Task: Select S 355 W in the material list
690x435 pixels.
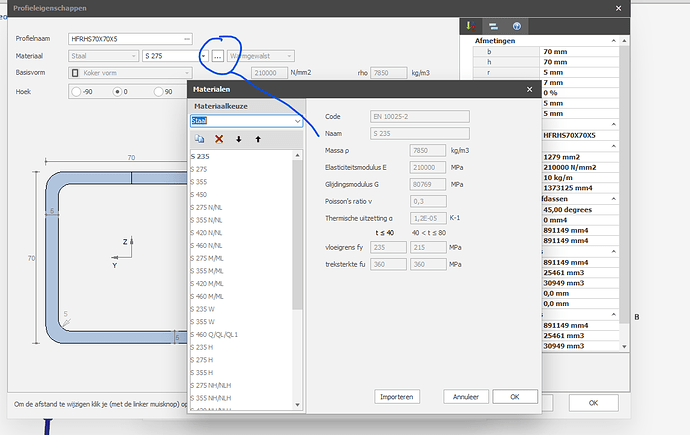Action: pyautogui.click(x=241, y=322)
